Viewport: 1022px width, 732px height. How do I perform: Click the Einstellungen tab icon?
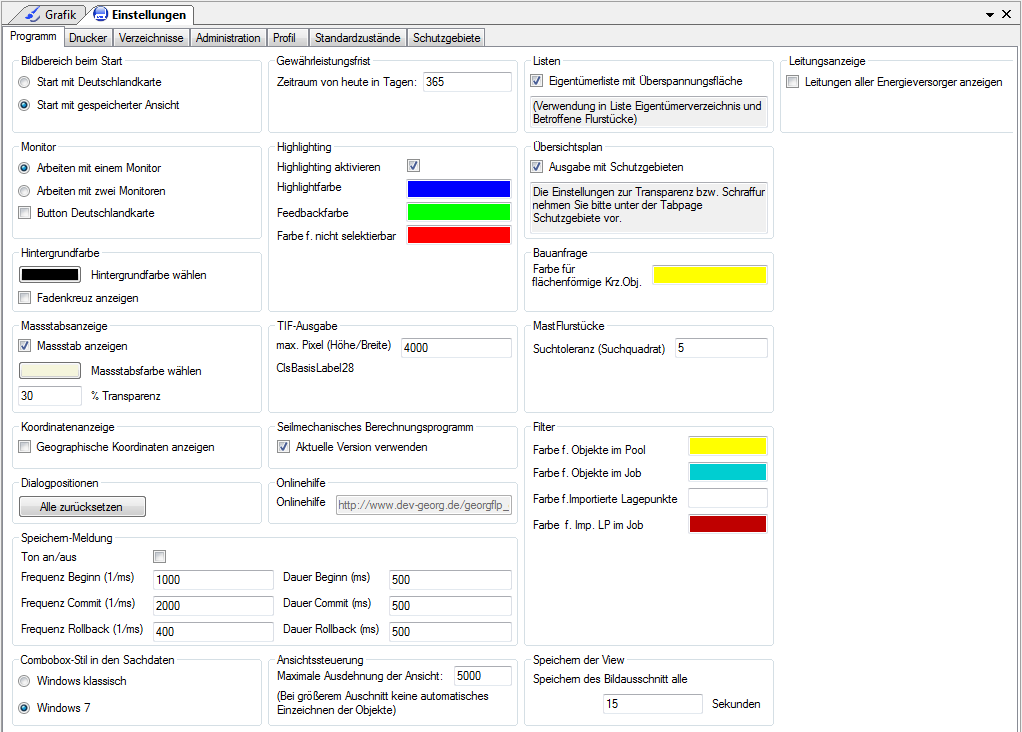pos(100,14)
